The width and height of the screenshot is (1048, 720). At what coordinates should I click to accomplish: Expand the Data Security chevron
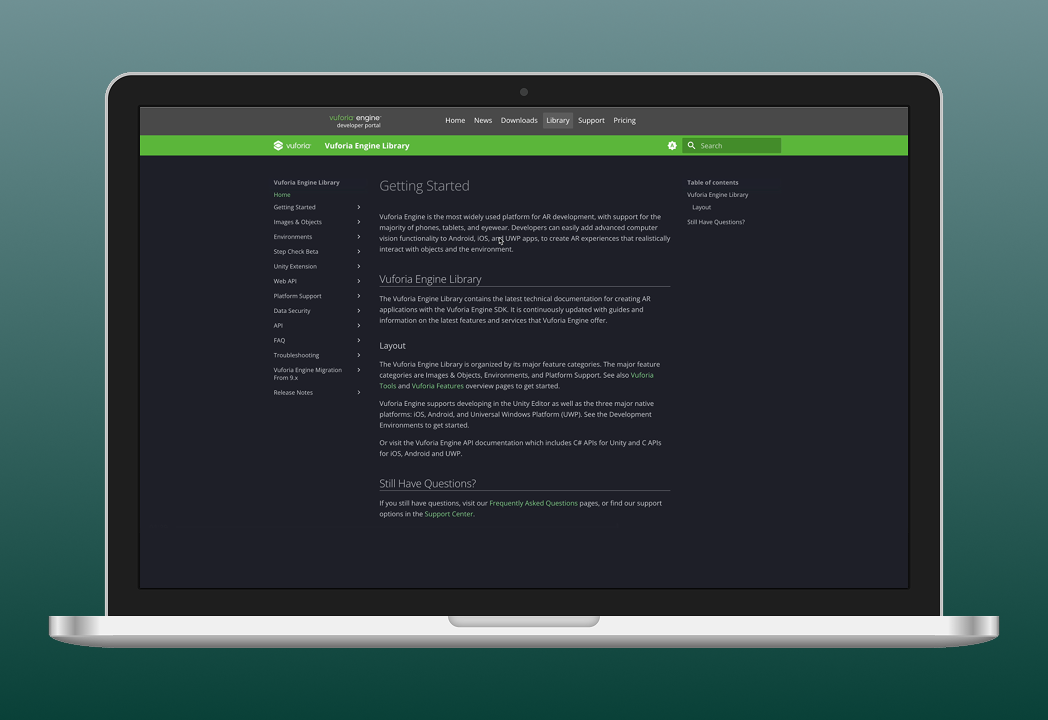click(x=359, y=310)
